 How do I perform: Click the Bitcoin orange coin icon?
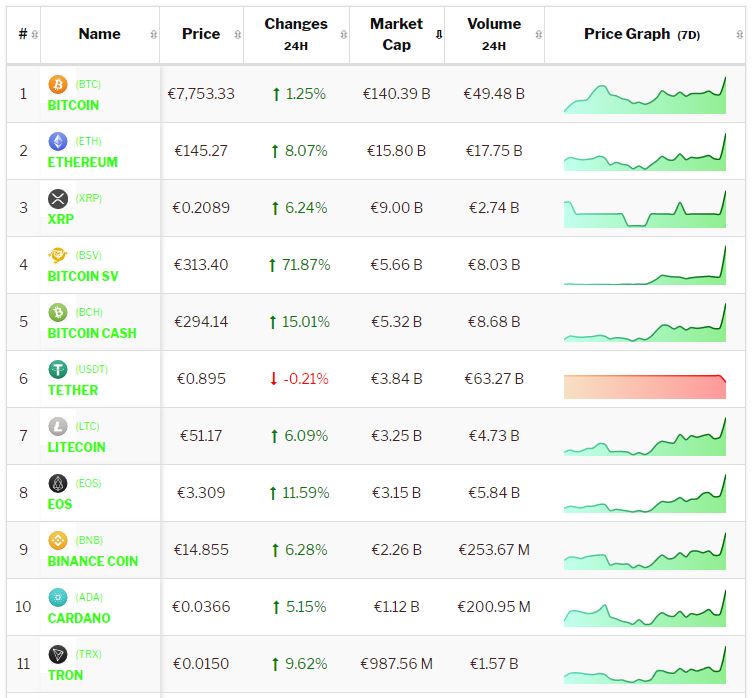click(x=57, y=85)
